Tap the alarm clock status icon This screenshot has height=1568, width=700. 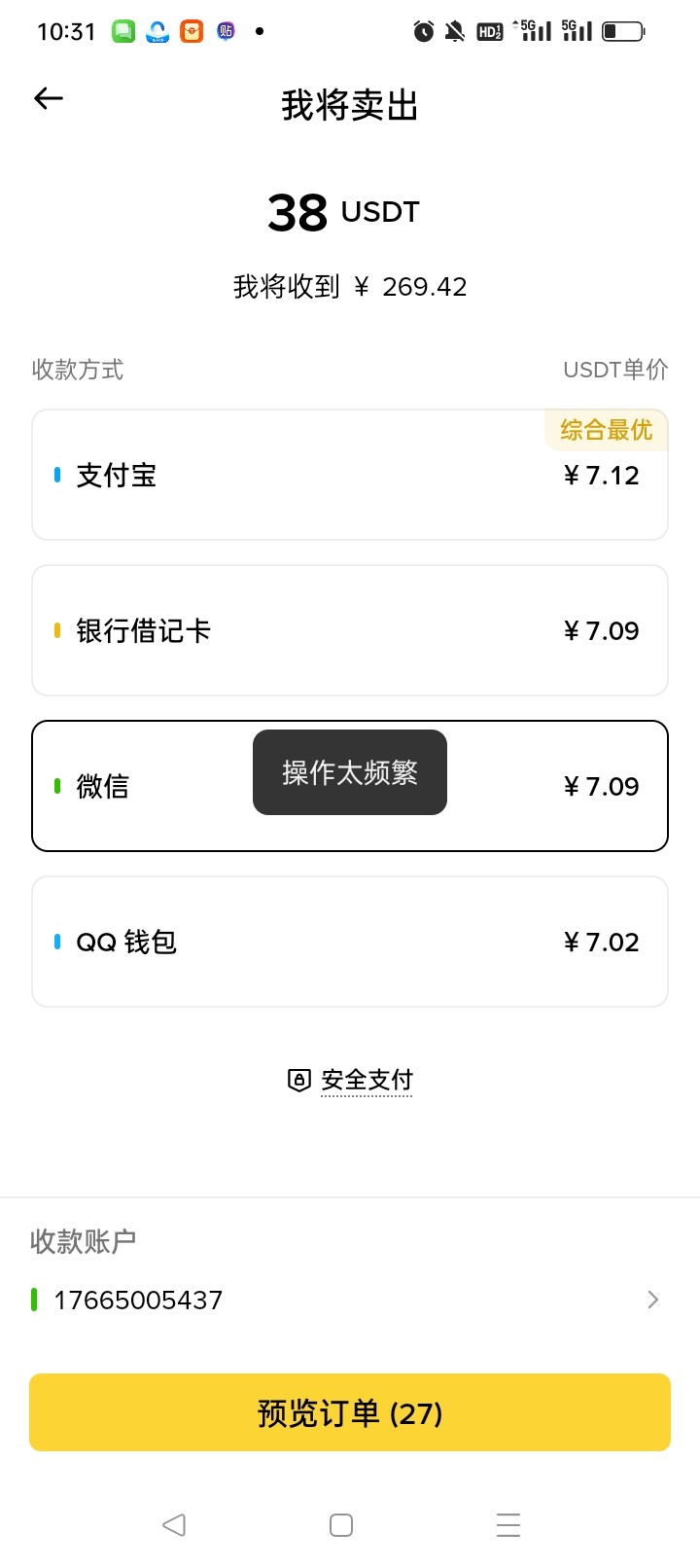click(424, 31)
